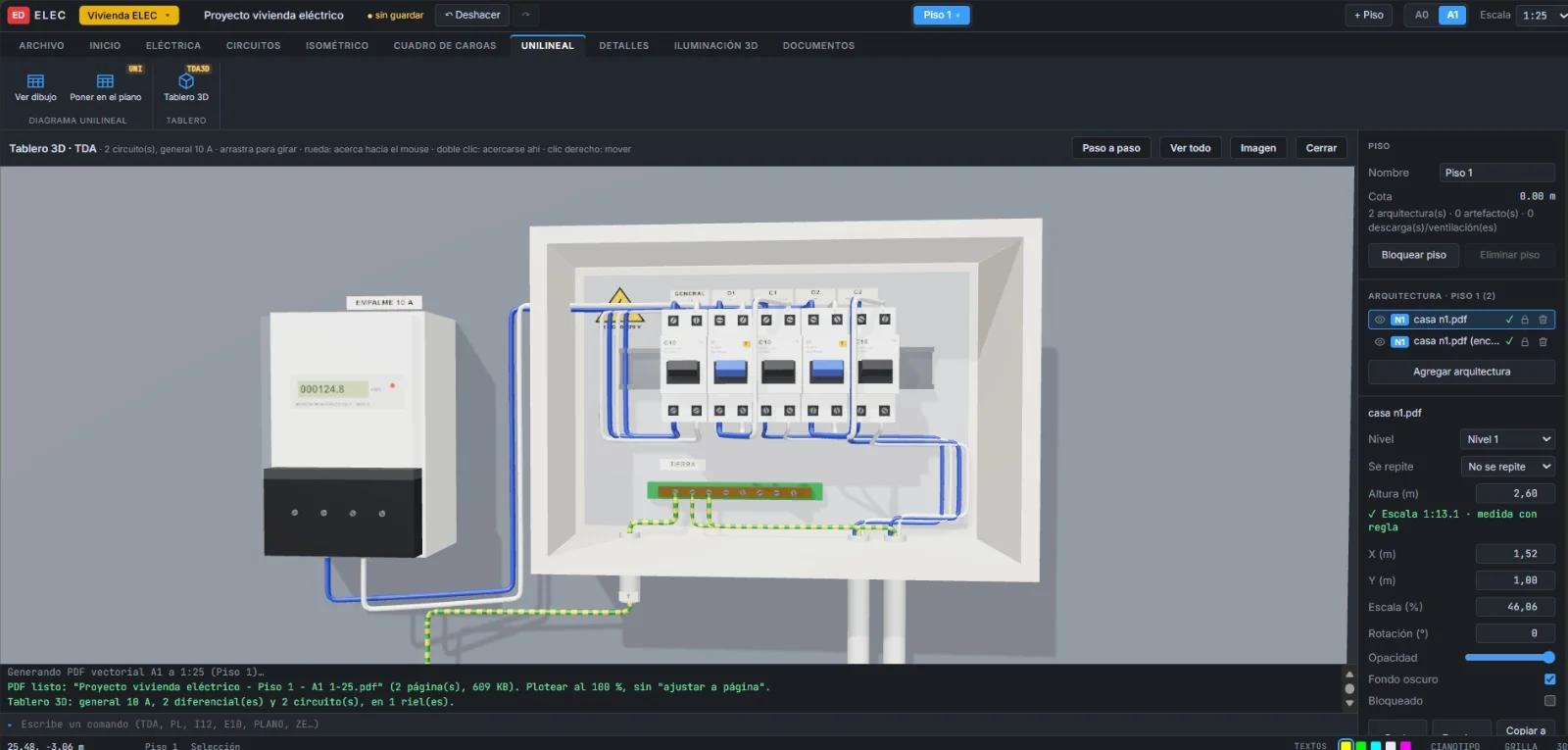This screenshot has width=1568, height=750.
Task: Switch sheet size to A0
Action: pos(1421,15)
